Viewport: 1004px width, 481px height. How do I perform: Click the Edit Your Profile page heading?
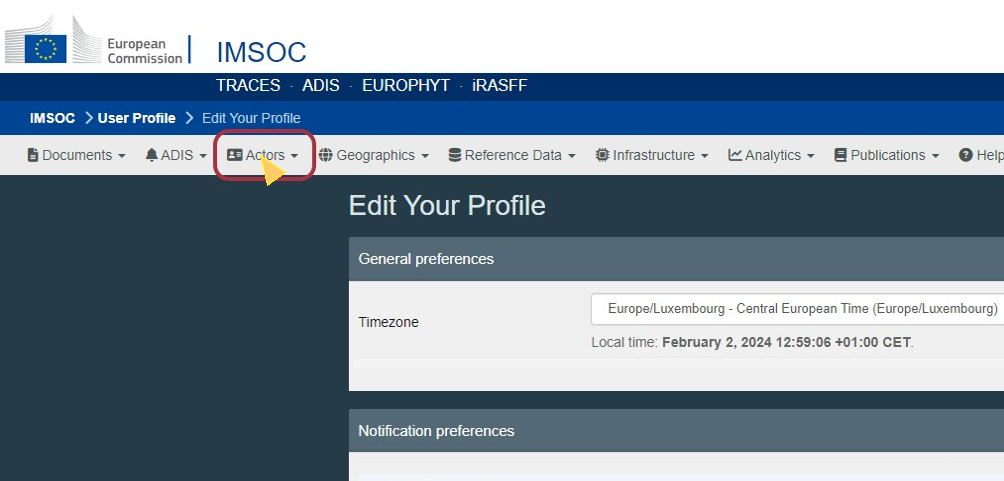click(x=447, y=206)
